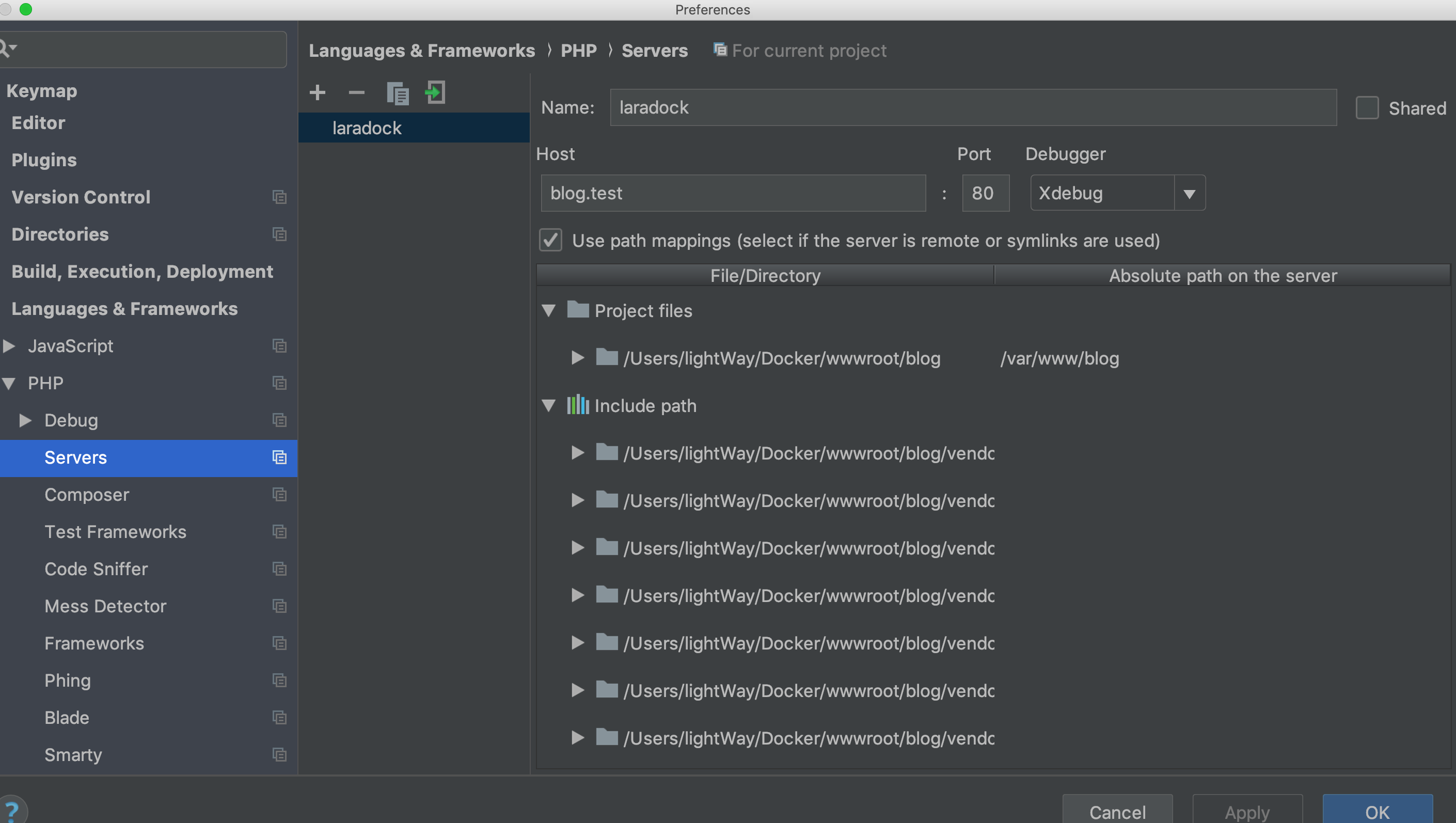Click the add server plus icon
The width and height of the screenshot is (1456, 823).
318,92
